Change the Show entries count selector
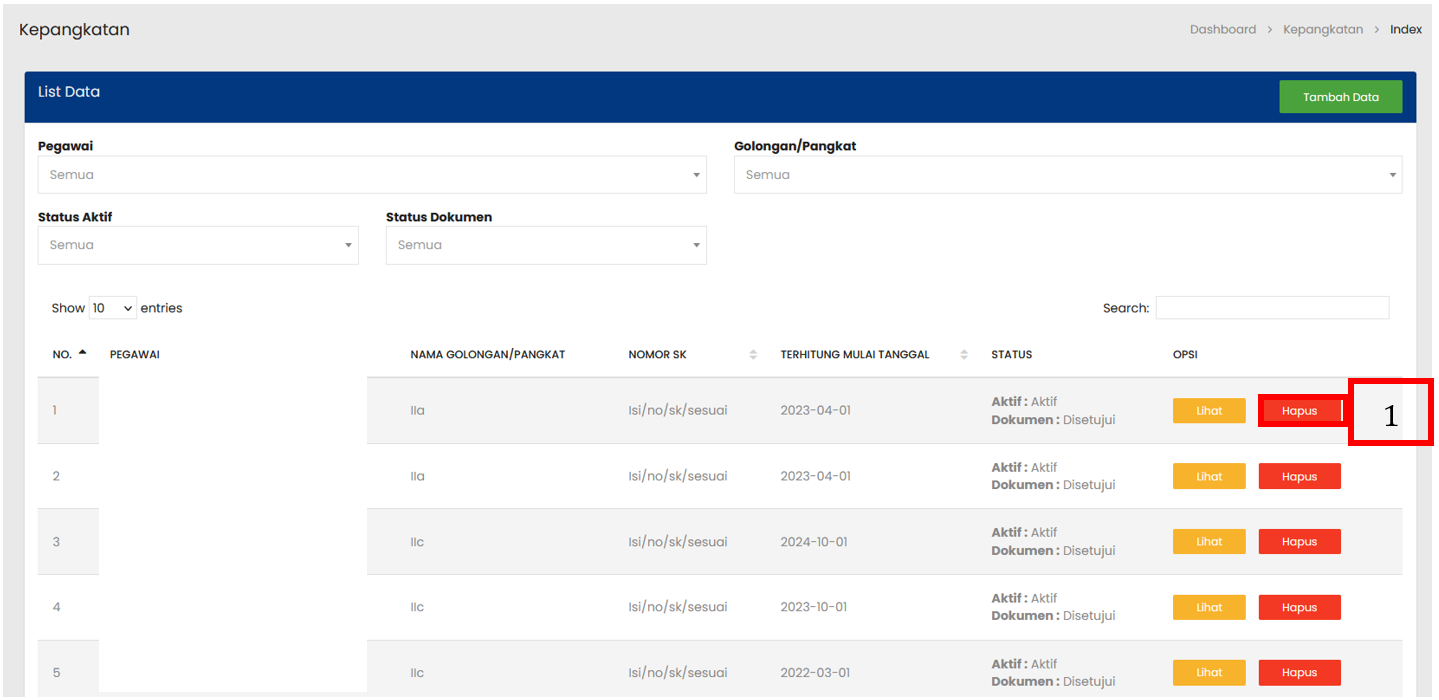1439x700 pixels. click(112, 308)
